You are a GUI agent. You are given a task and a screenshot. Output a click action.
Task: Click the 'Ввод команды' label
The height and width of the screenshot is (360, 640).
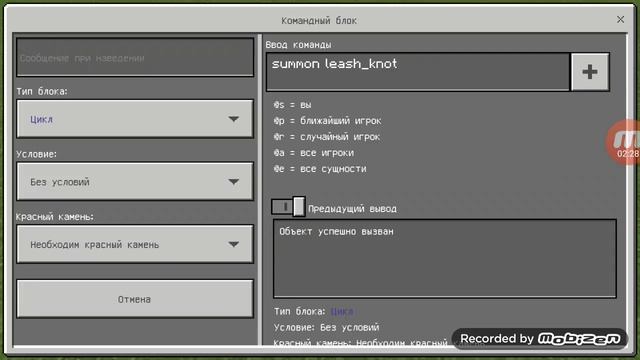[x=298, y=44]
